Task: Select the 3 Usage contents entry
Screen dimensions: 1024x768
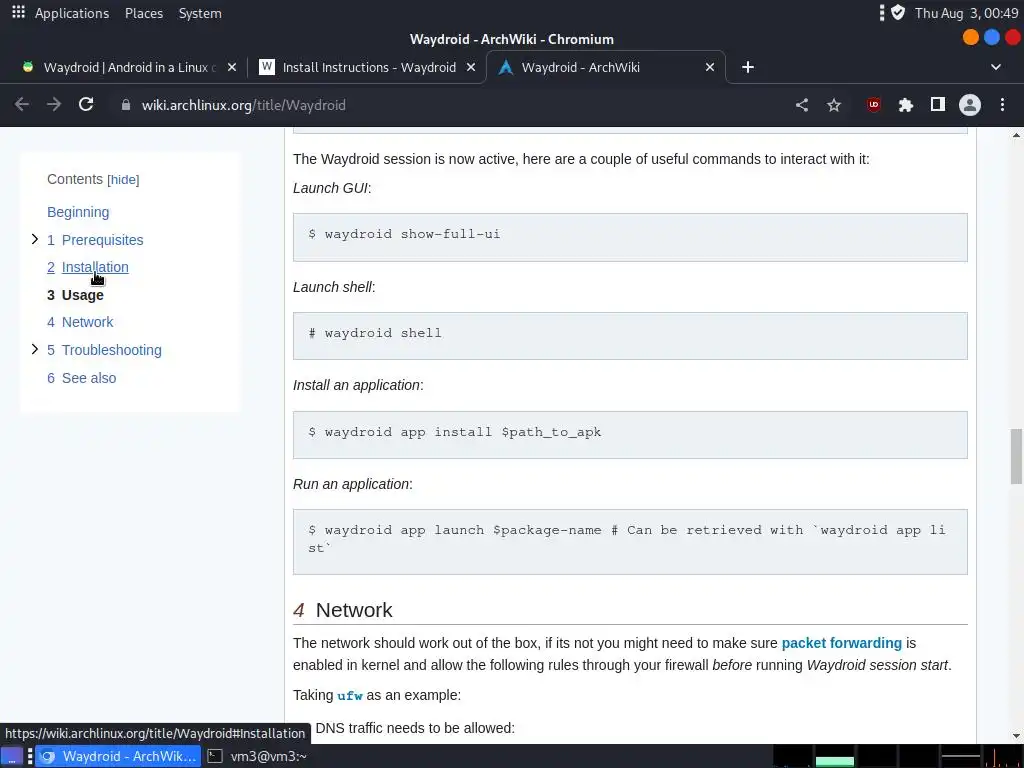Action: [75, 295]
